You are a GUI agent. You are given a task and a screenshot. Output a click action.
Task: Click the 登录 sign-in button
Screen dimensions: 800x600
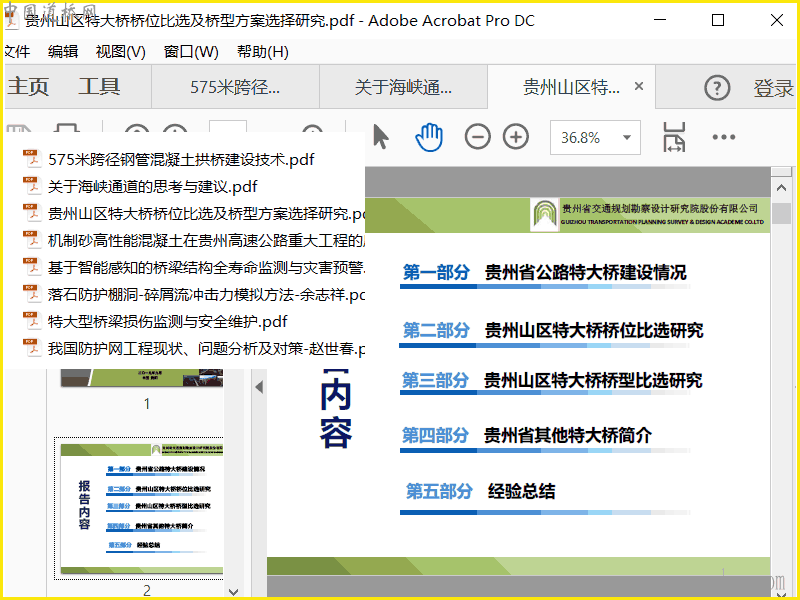coord(773,88)
